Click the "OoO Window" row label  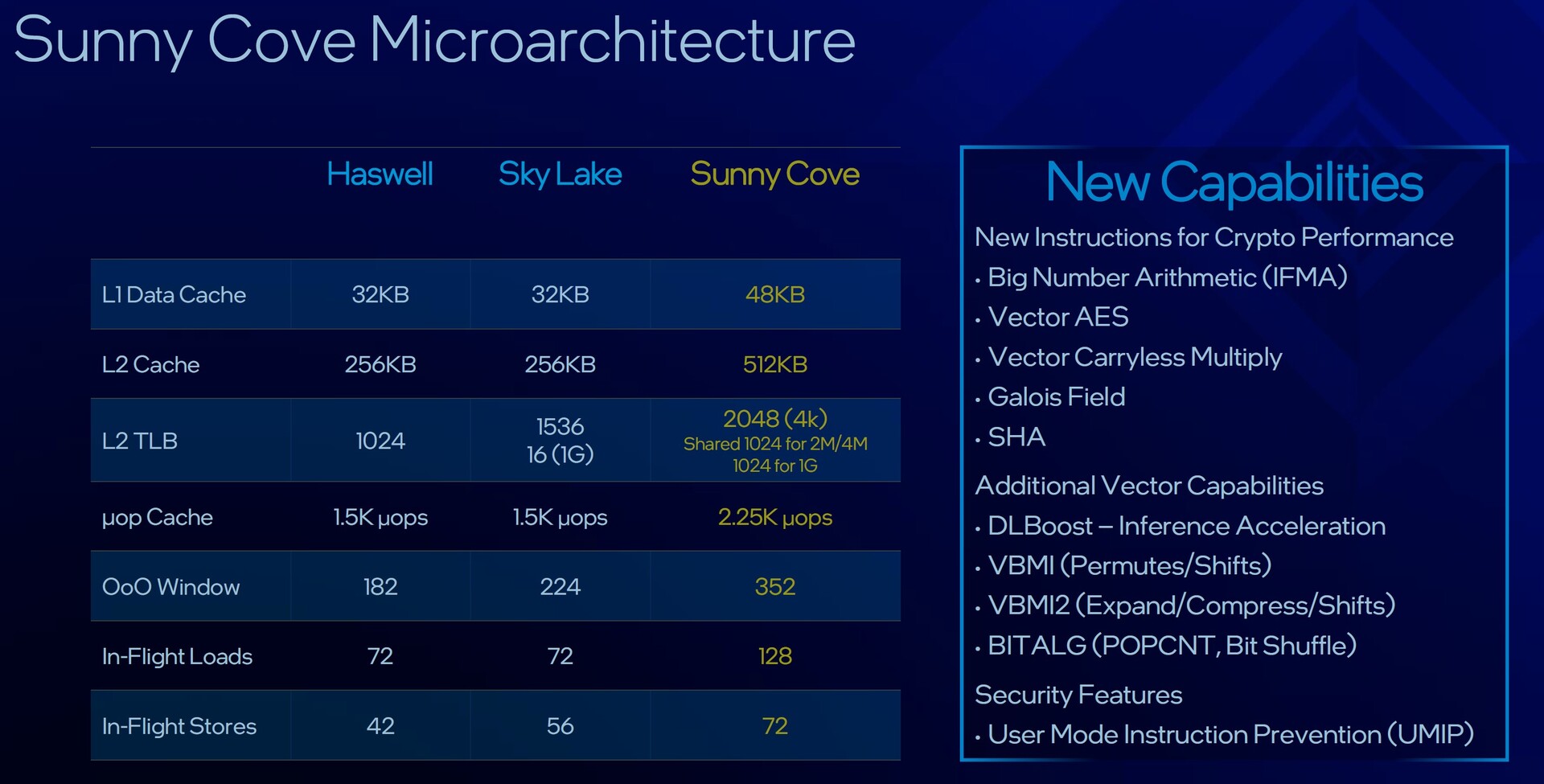(170, 587)
